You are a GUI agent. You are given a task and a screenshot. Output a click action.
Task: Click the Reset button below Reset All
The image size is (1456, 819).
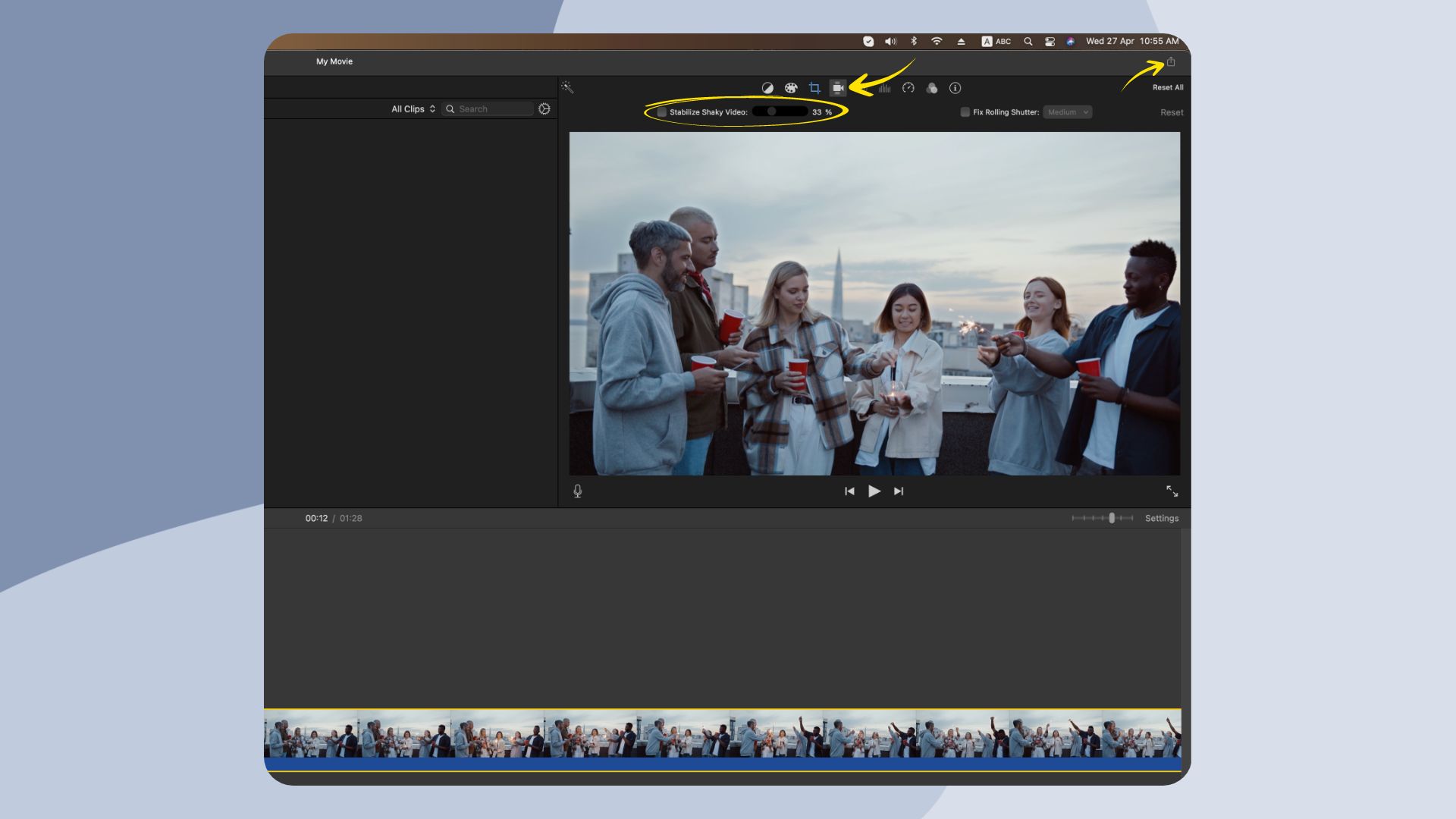coord(1172,112)
